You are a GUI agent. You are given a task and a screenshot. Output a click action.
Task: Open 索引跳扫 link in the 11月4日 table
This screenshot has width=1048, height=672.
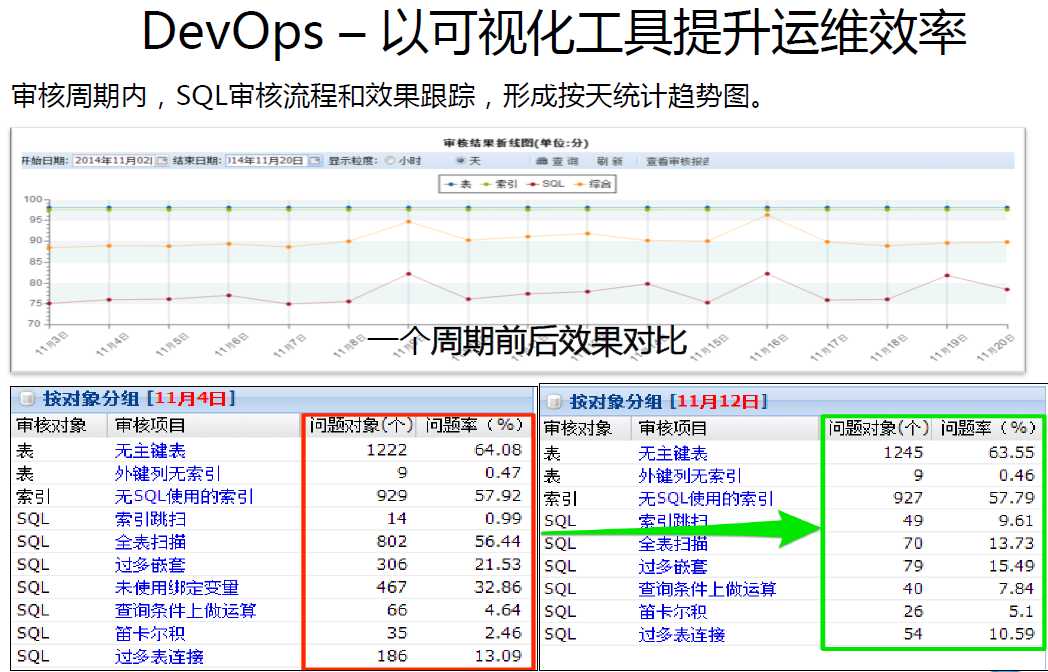point(150,519)
